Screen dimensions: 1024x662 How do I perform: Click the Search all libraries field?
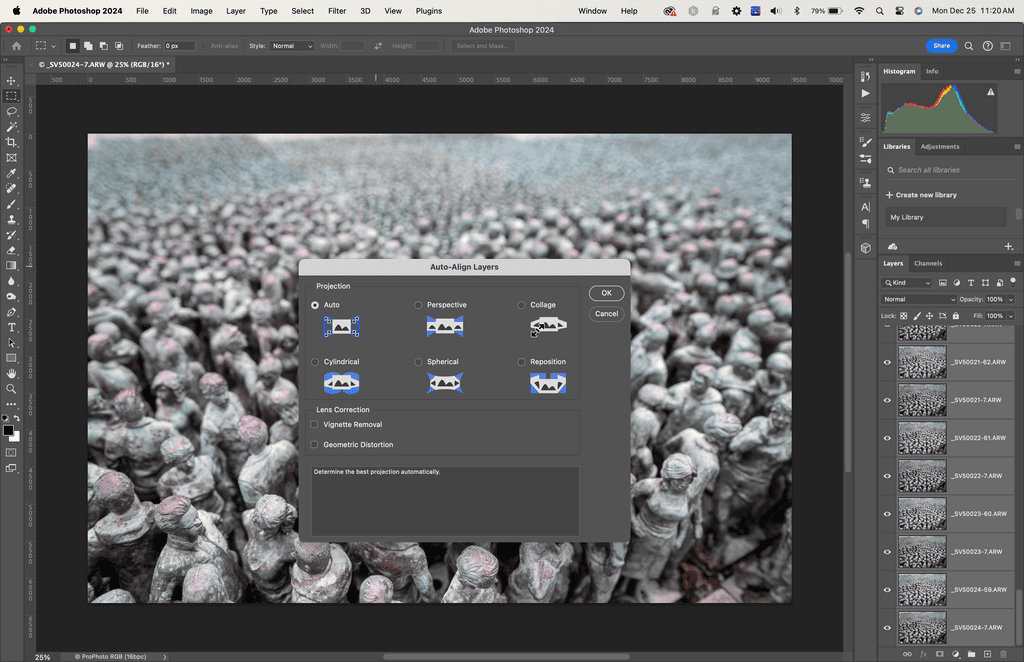949,170
